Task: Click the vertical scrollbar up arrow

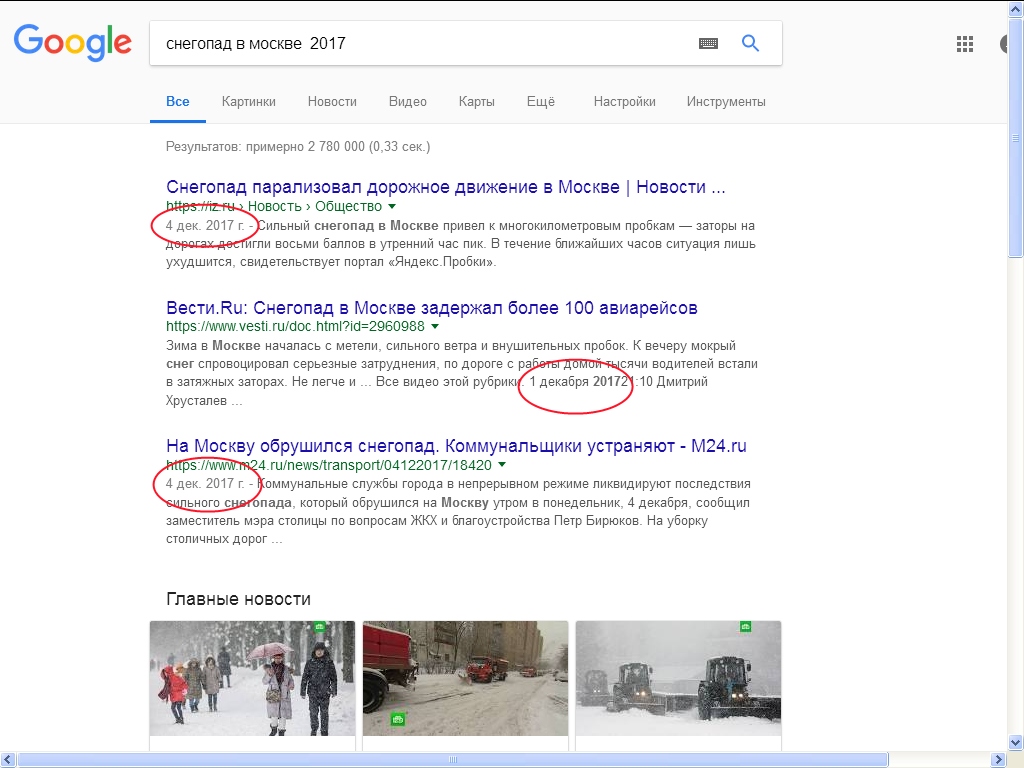Action: [1016, 9]
